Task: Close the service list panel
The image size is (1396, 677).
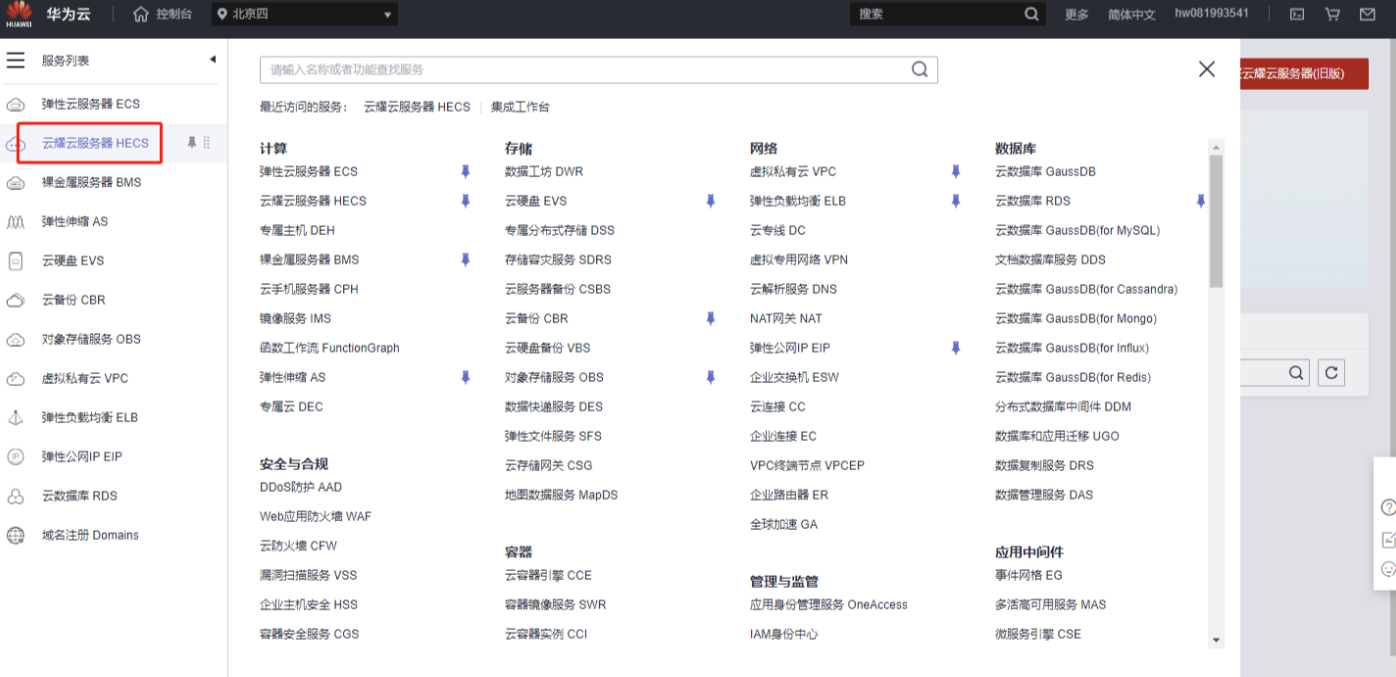Action: tap(1207, 69)
